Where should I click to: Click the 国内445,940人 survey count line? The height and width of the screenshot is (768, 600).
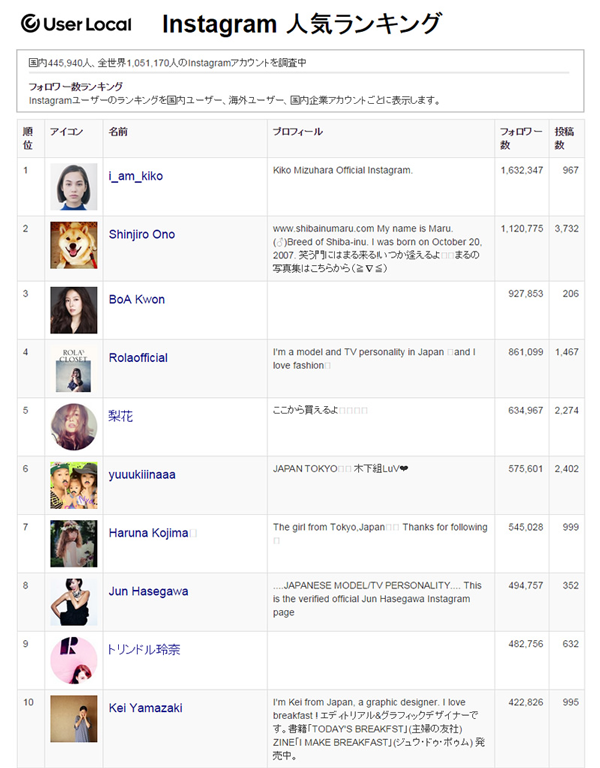168,63
